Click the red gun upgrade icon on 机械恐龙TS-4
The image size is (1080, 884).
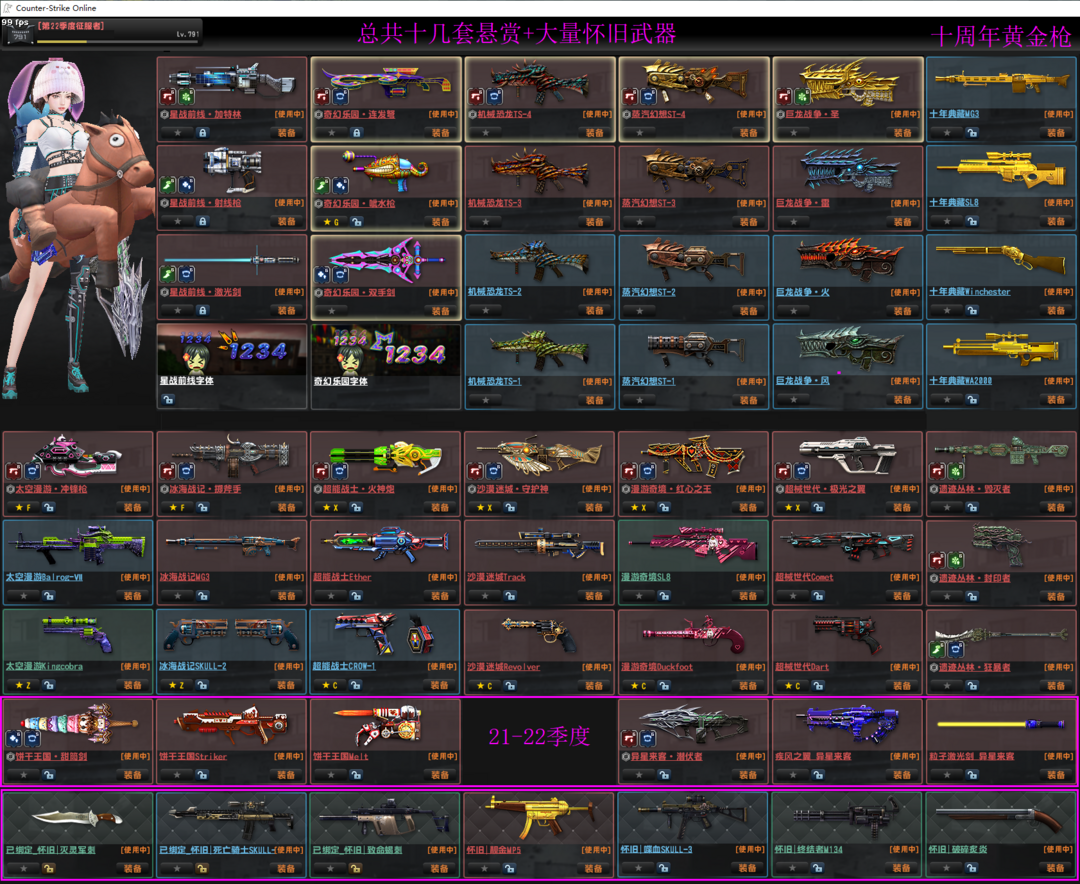click(476, 96)
